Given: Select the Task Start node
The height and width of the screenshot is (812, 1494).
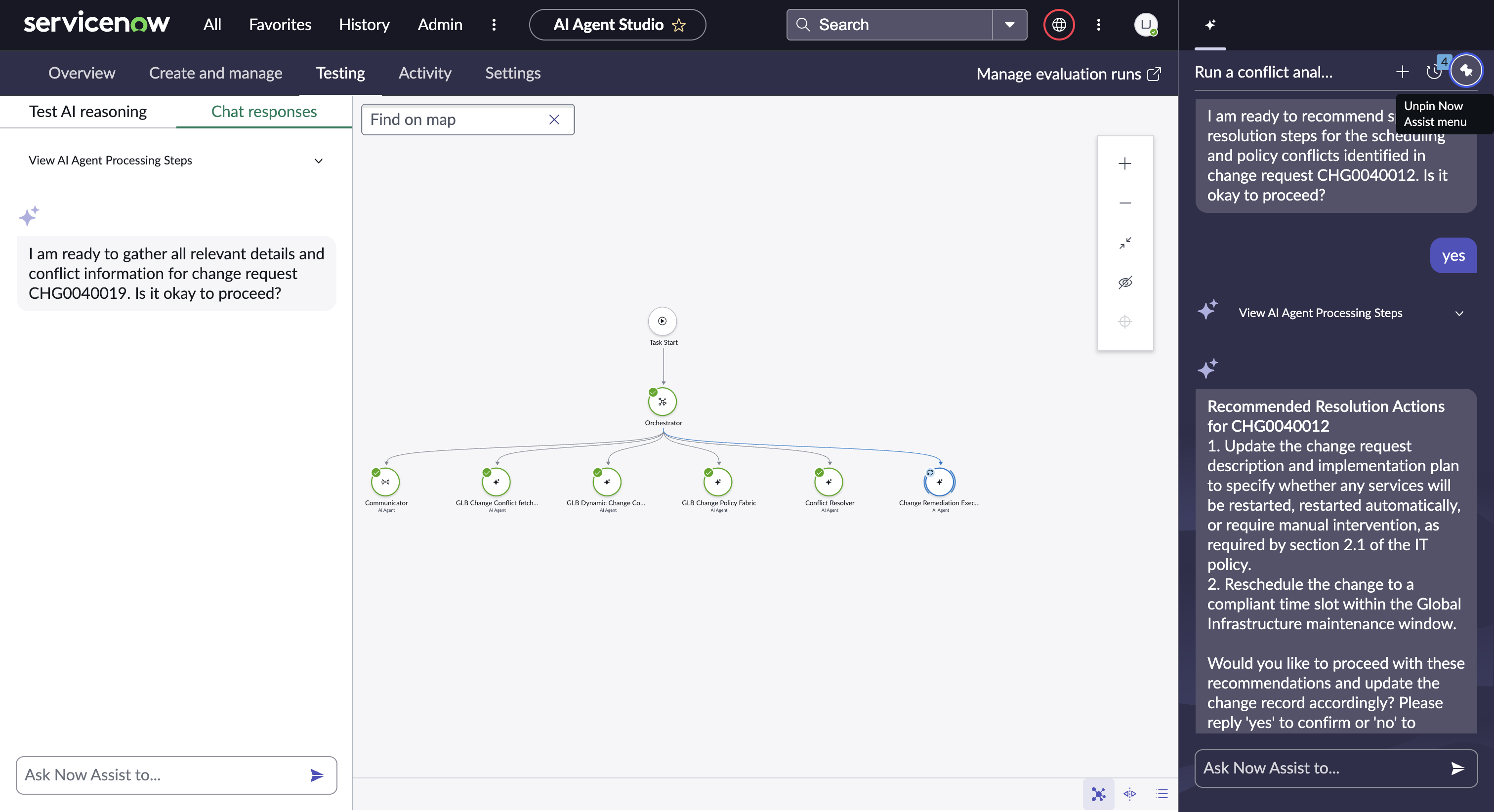Looking at the screenshot, I should [663, 321].
